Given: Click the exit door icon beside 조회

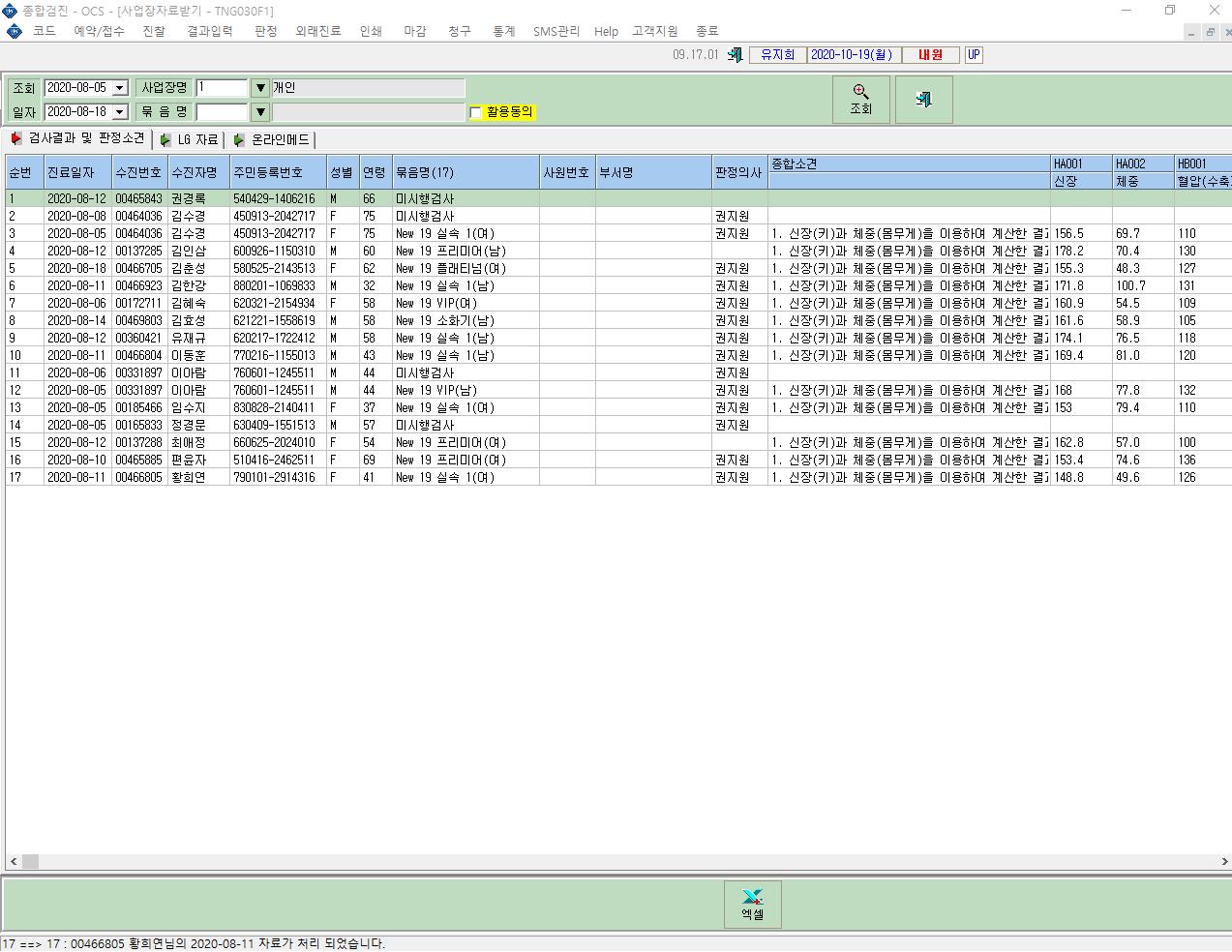Looking at the screenshot, I should 923,100.
